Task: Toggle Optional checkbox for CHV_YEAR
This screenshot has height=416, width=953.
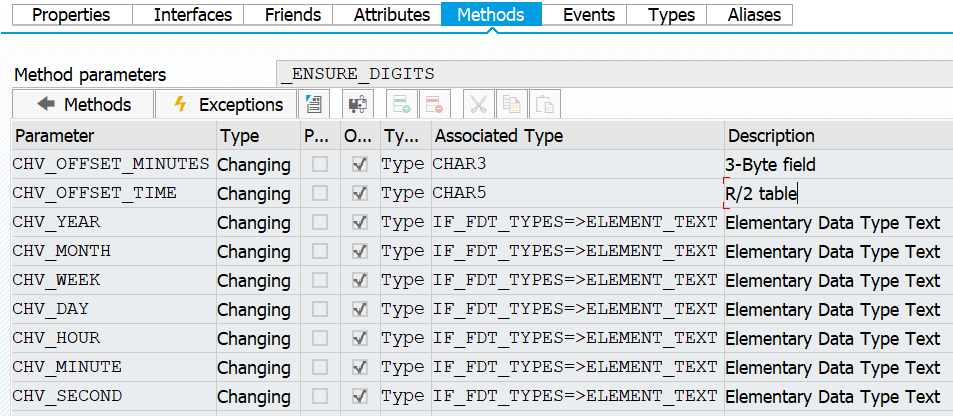Action: (x=360, y=223)
